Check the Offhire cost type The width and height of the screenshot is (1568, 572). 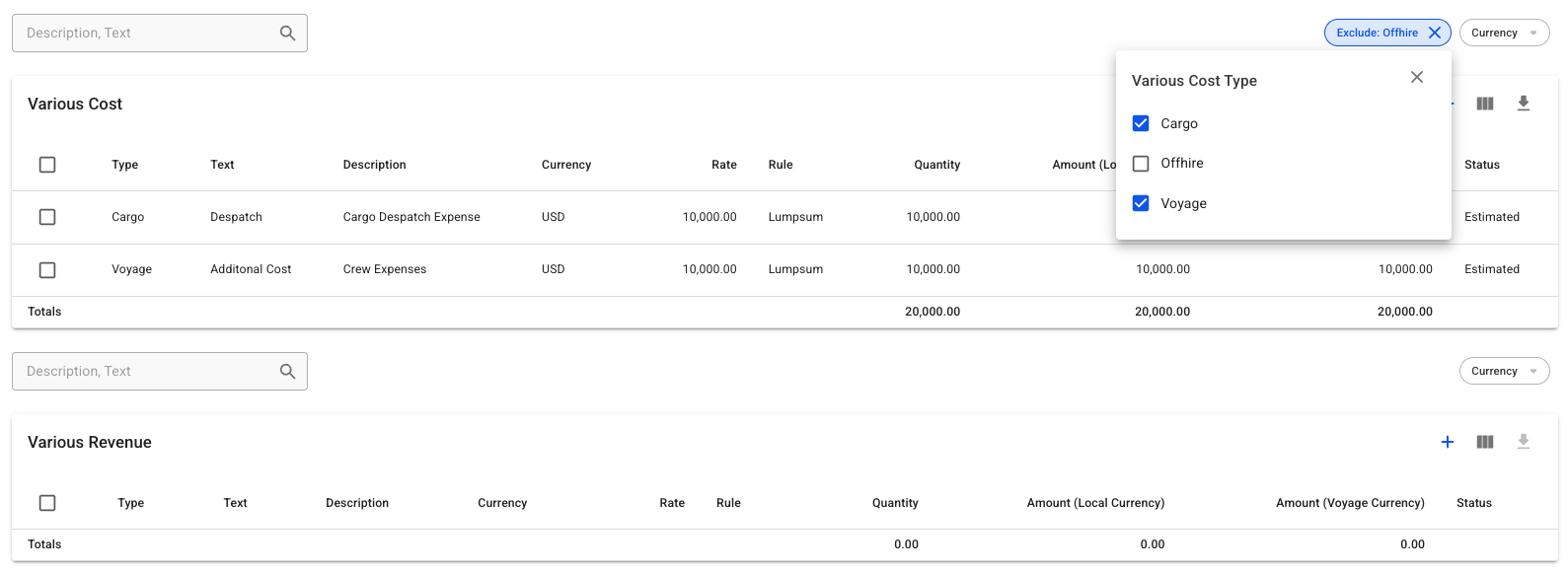(1141, 164)
